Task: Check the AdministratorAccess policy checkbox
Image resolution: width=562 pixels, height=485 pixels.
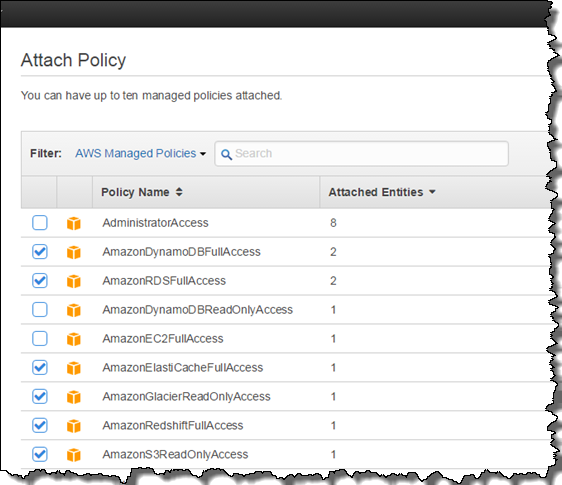Action: tap(40, 223)
